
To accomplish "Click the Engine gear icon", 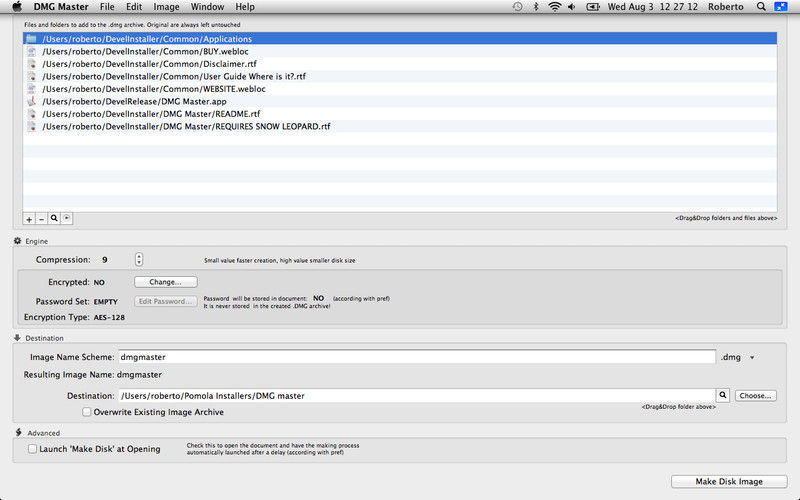I will 17,241.
